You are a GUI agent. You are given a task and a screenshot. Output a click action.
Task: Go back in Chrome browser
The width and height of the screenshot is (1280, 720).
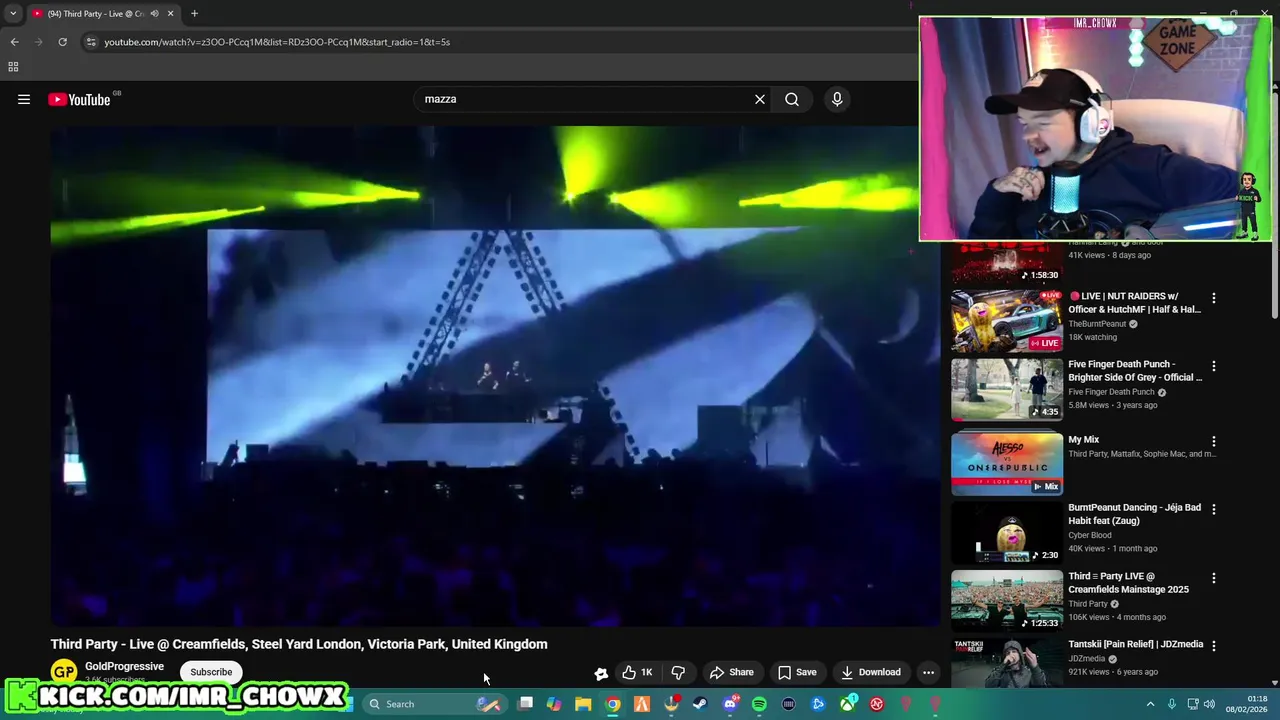click(14, 42)
